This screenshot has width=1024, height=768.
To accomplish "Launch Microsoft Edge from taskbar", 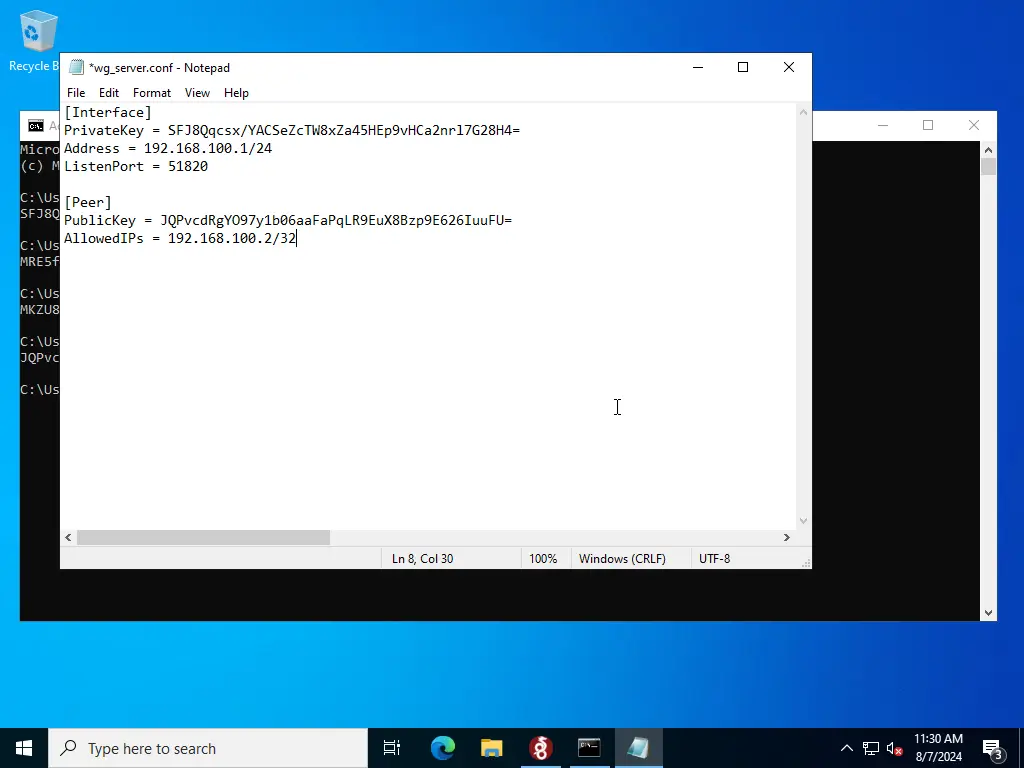I will [x=443, y=748].
